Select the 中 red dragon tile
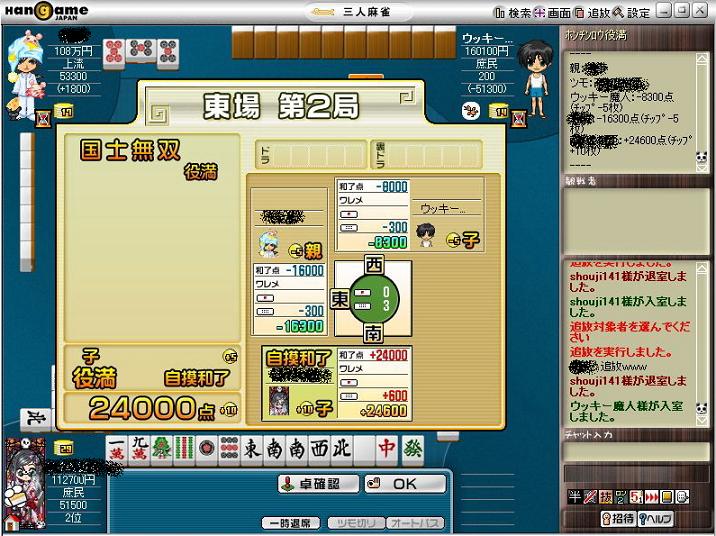This screenshot has height=536, width=716. coord(387,451)
